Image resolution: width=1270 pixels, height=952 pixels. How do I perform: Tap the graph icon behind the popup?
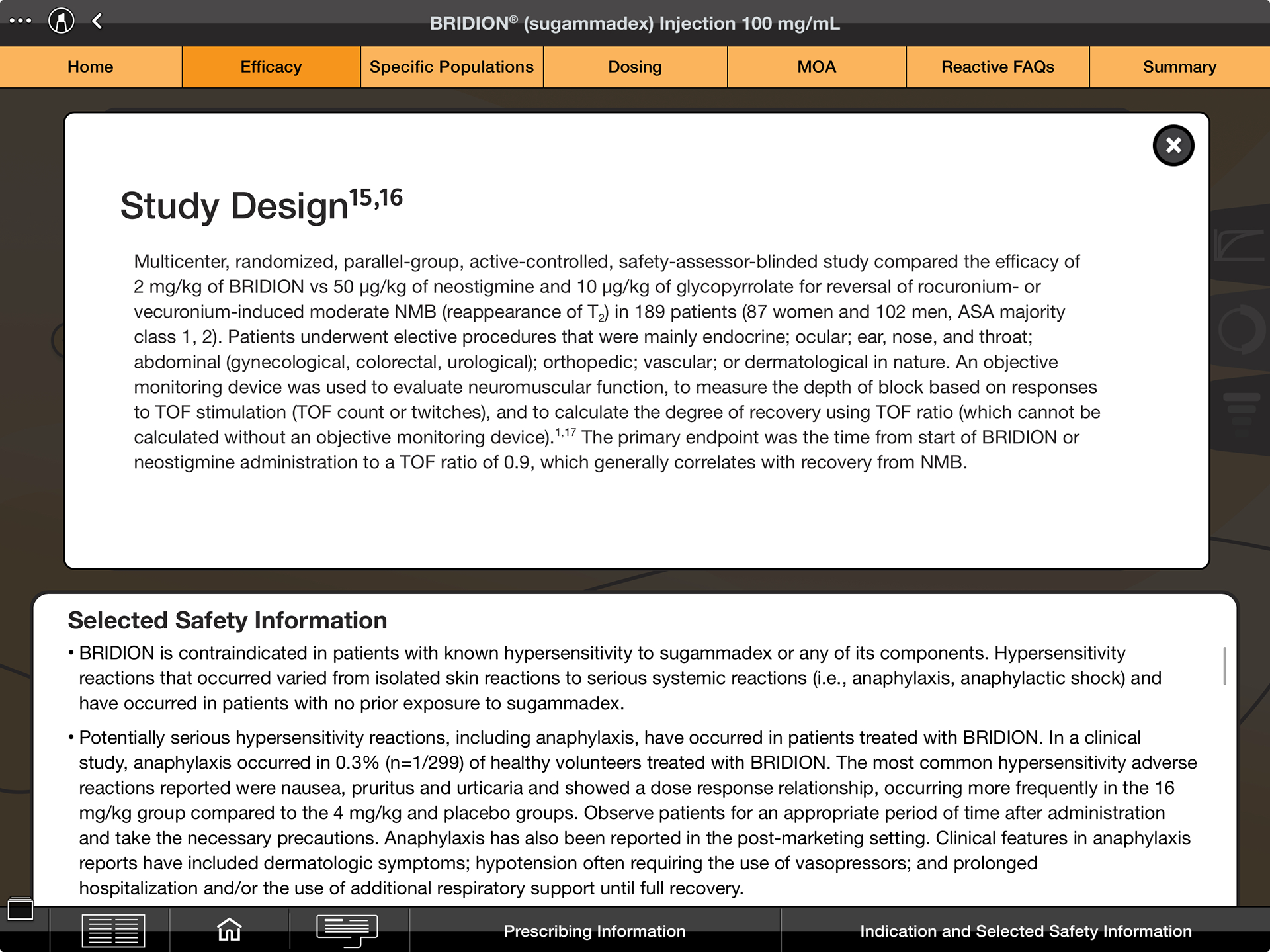1240,245
